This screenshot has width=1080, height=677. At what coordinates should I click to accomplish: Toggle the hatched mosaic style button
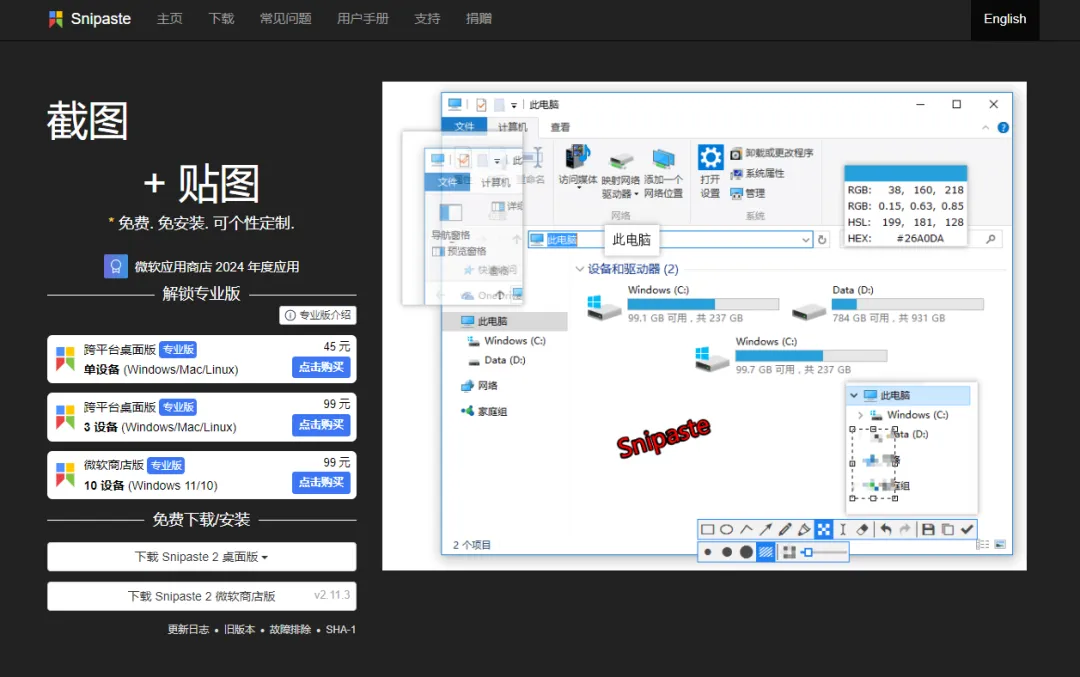tap(766, 552)
